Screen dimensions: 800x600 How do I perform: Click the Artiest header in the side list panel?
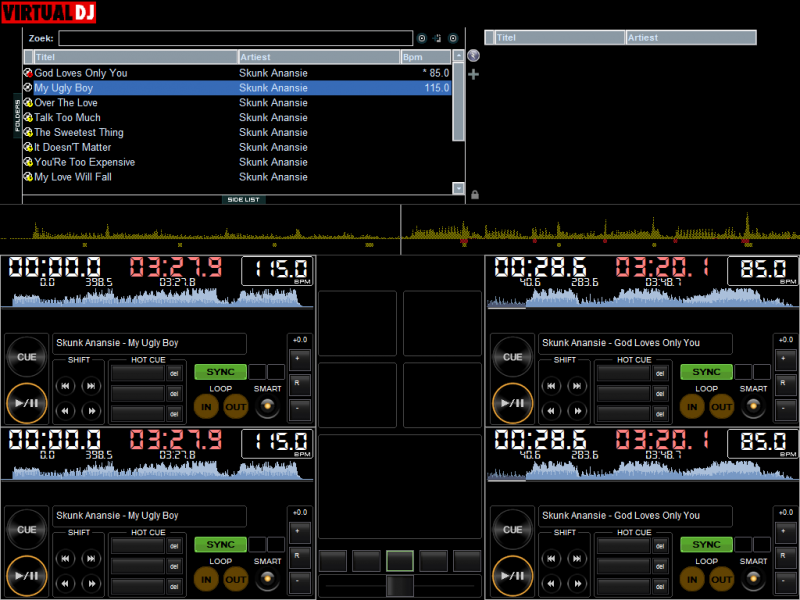[691, 38]
